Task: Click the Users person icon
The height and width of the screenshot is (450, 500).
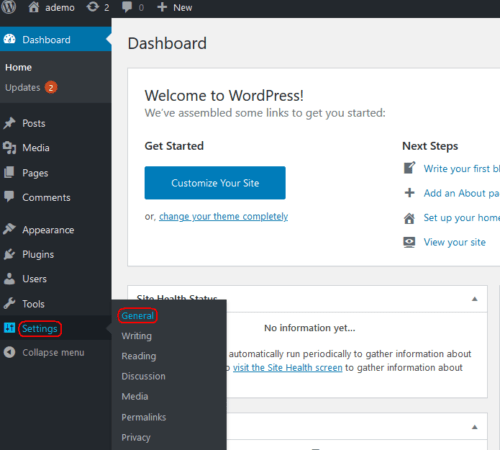Action: (9, 279)
